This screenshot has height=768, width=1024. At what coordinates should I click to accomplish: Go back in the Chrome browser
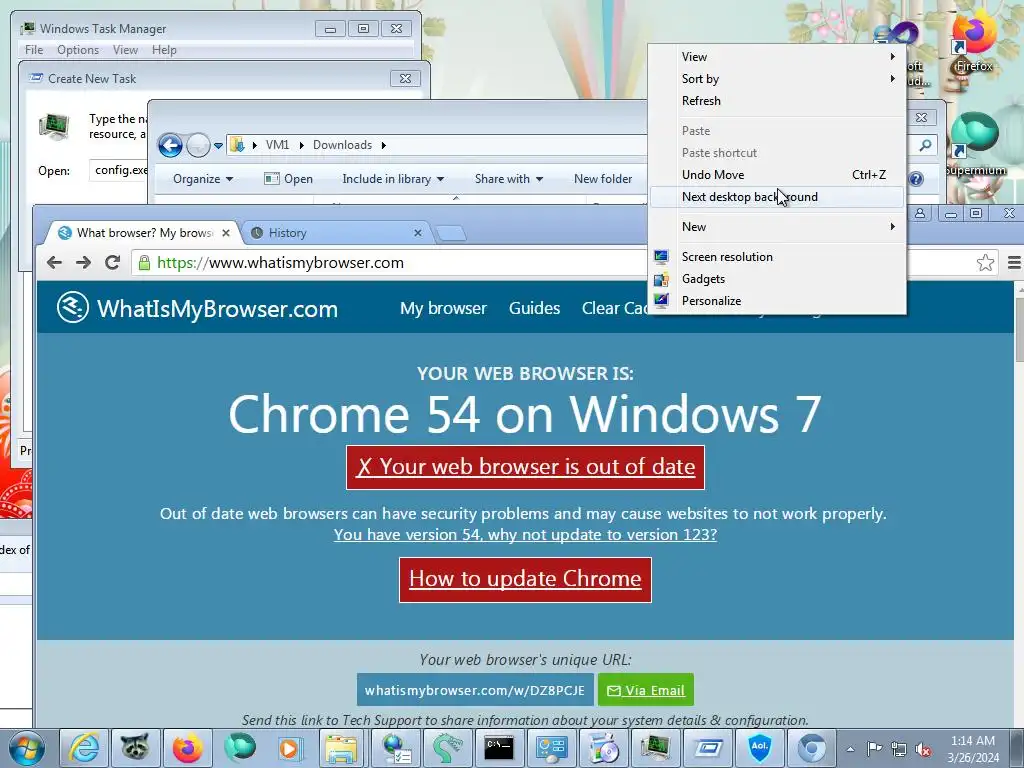tap(54, 263)
